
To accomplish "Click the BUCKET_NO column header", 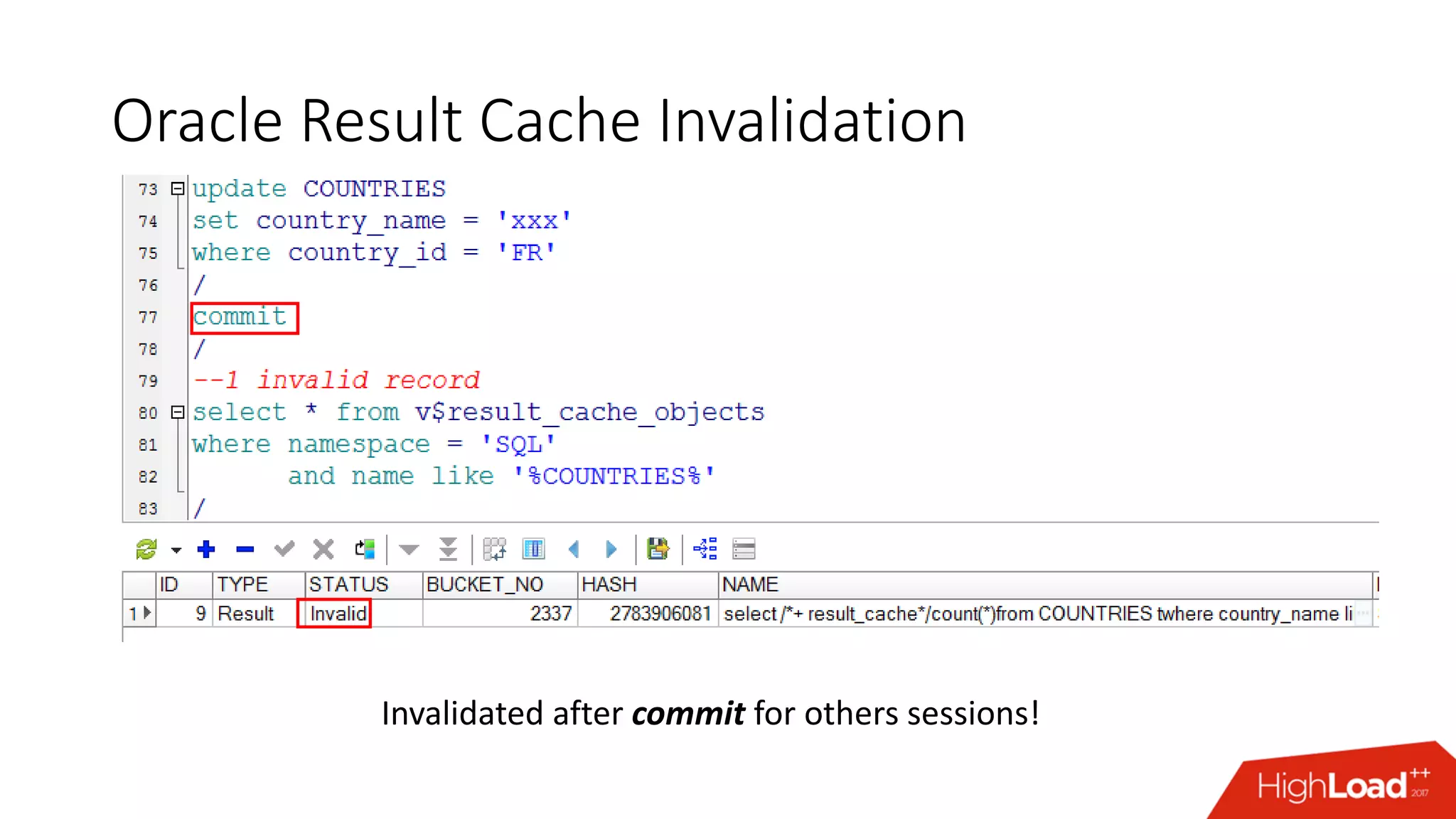I will (x=500, y=584).
